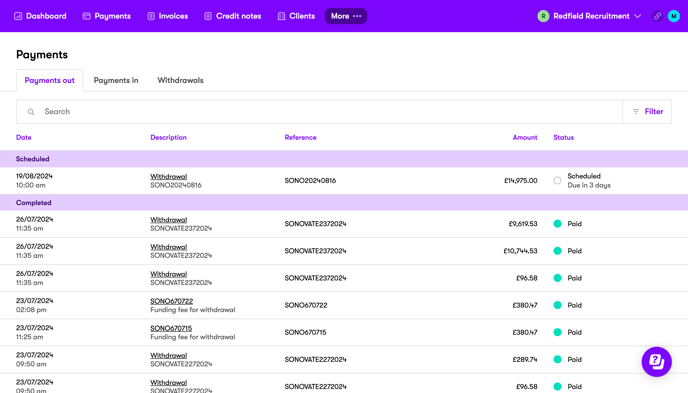The image size is (688, 393).
Task: Open the More menu in the navbar
Action: (346, 16)
